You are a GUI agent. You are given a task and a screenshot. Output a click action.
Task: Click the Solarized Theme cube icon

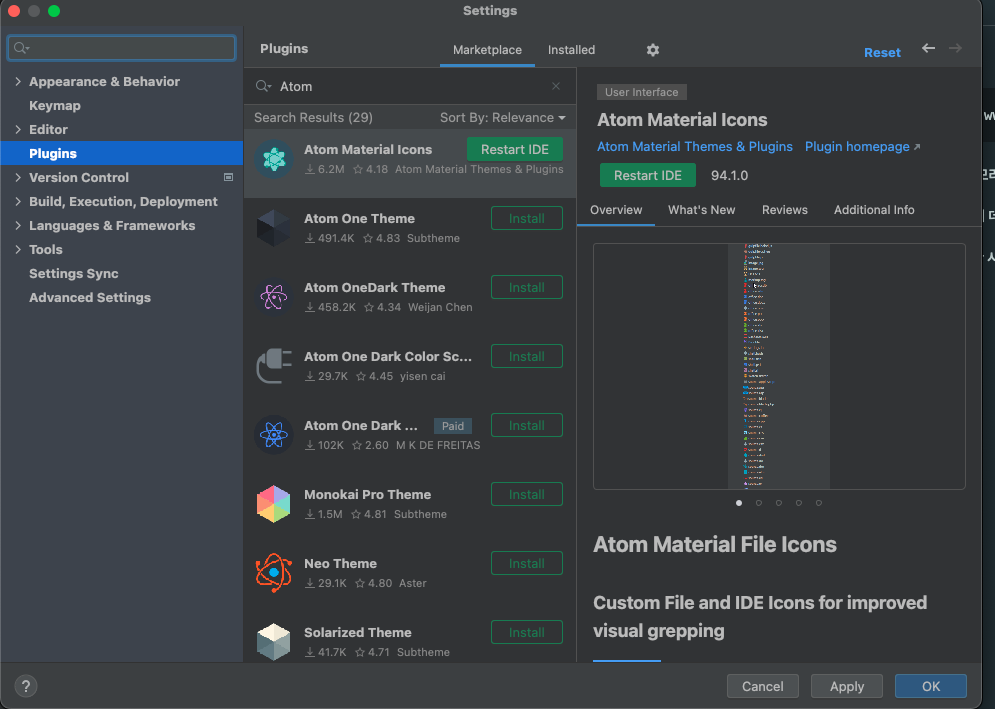273,642
